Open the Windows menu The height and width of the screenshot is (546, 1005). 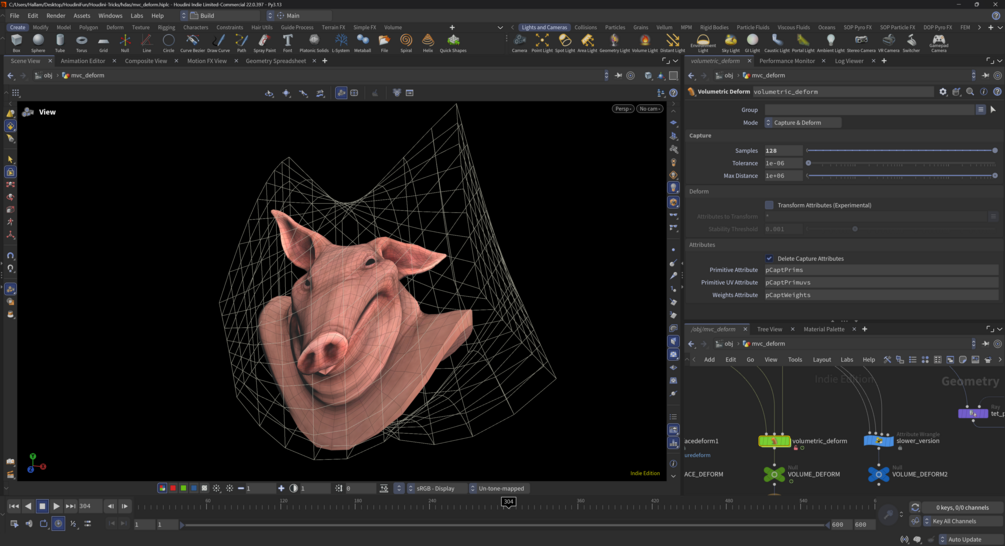(110, 15)
